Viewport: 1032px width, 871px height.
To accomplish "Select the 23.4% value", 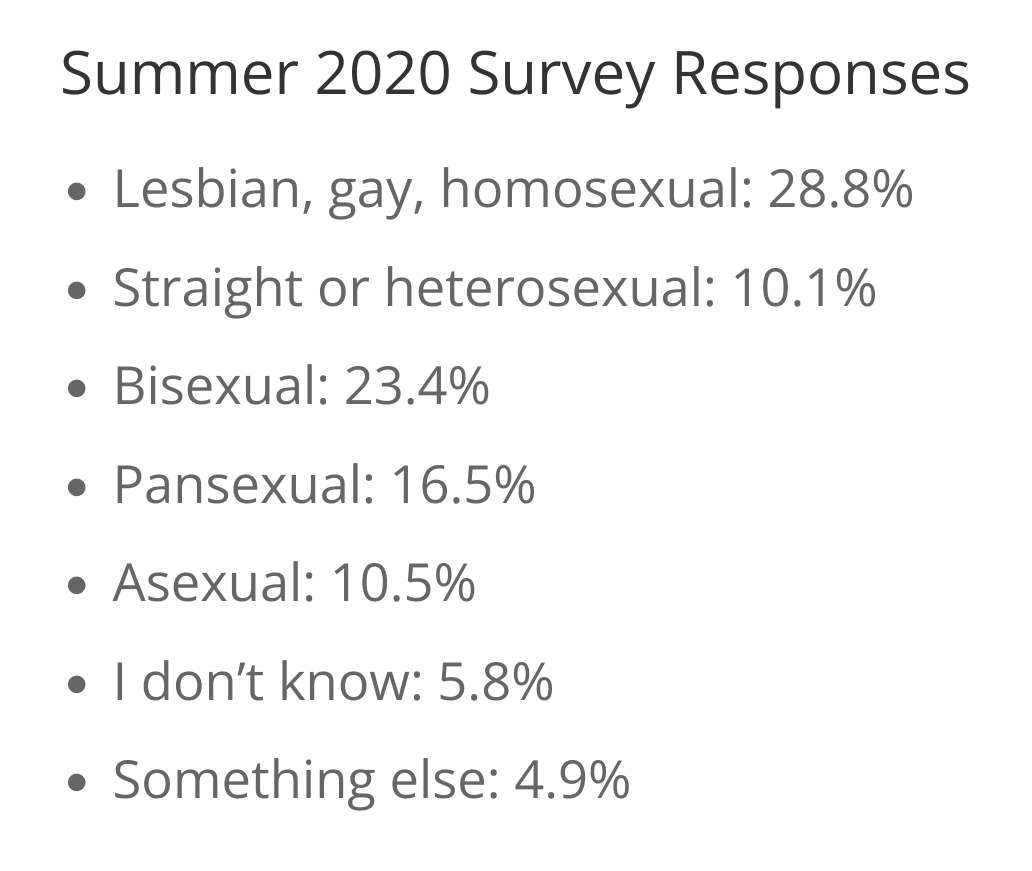I will pyautogui.click(x=417, y=386).
